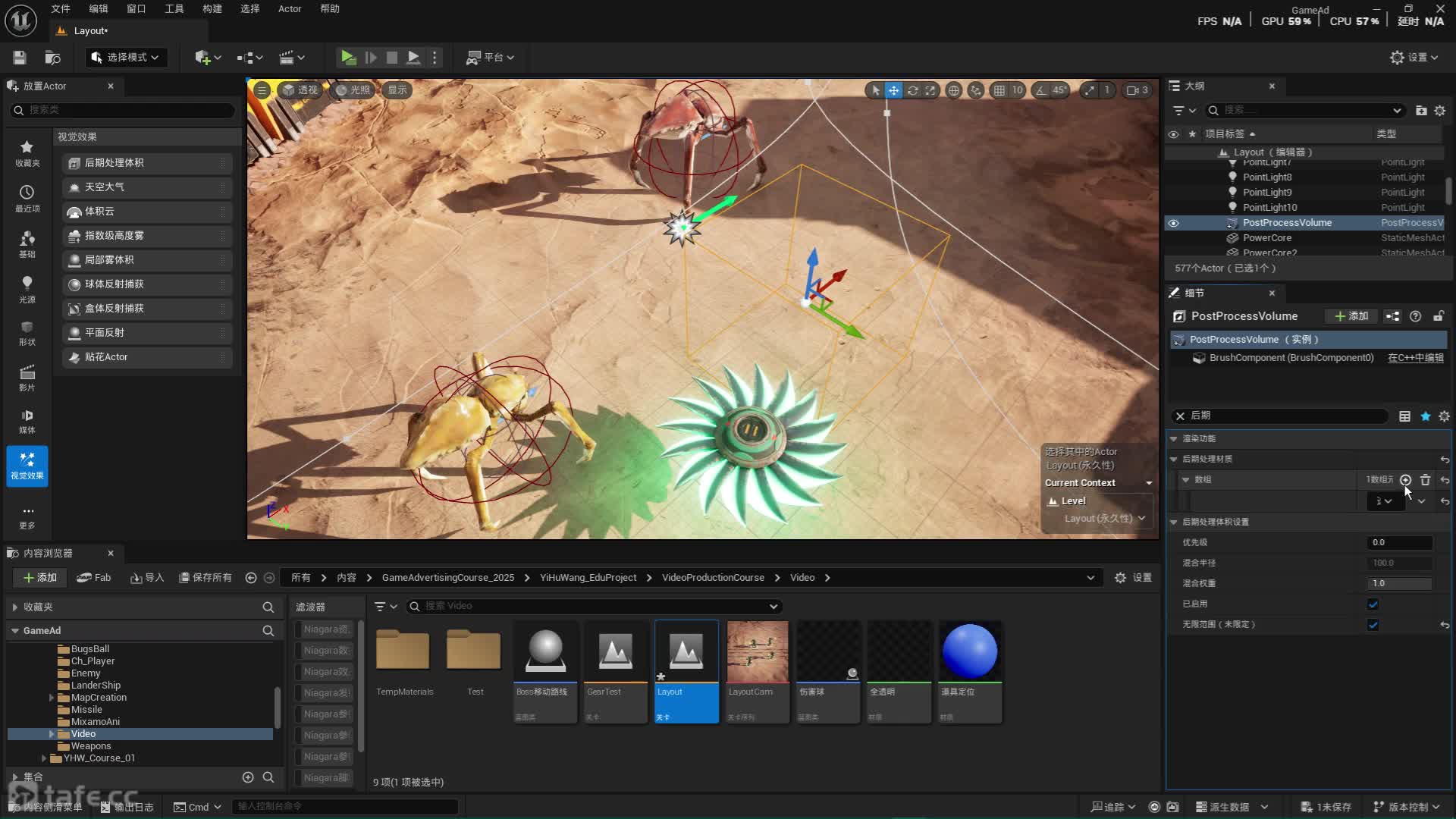Hide PostProcessVolume using its eye icon

pyautogui.click(x=1173, y=223)
